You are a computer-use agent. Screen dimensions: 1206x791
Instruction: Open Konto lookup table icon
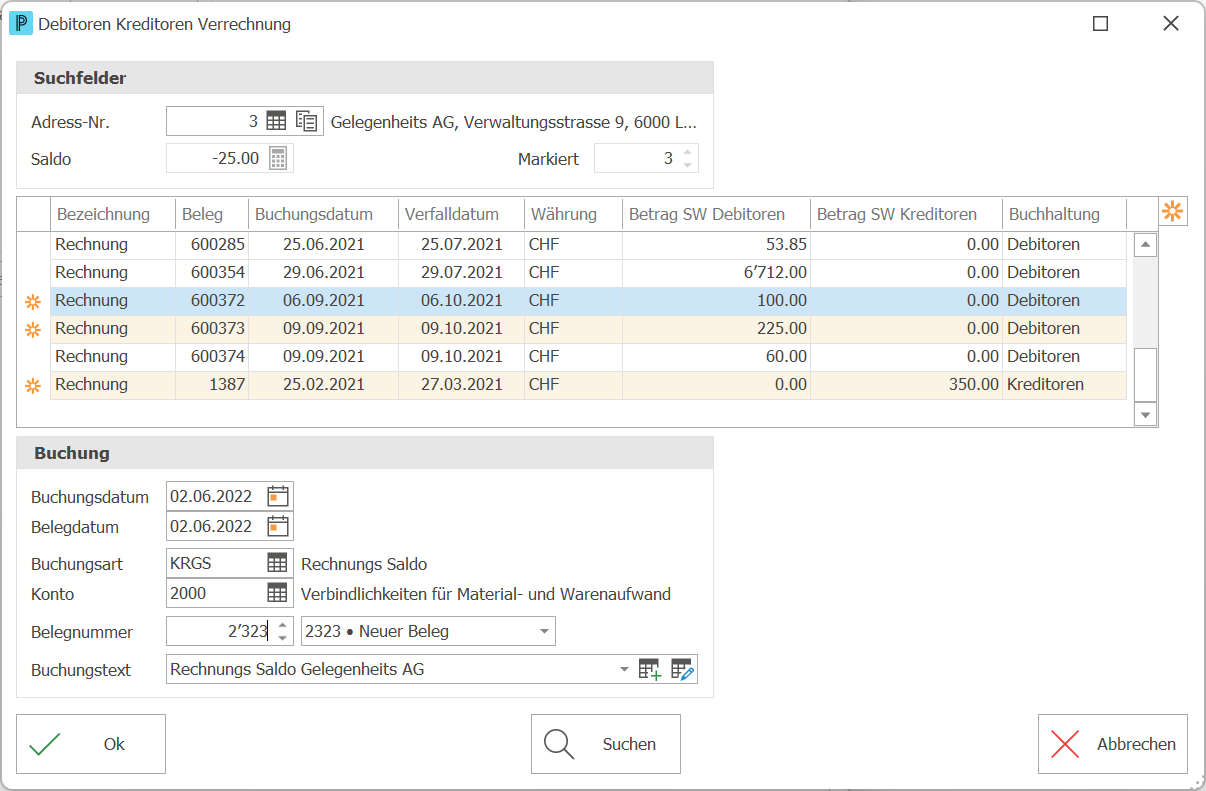(x=278, y=593)
